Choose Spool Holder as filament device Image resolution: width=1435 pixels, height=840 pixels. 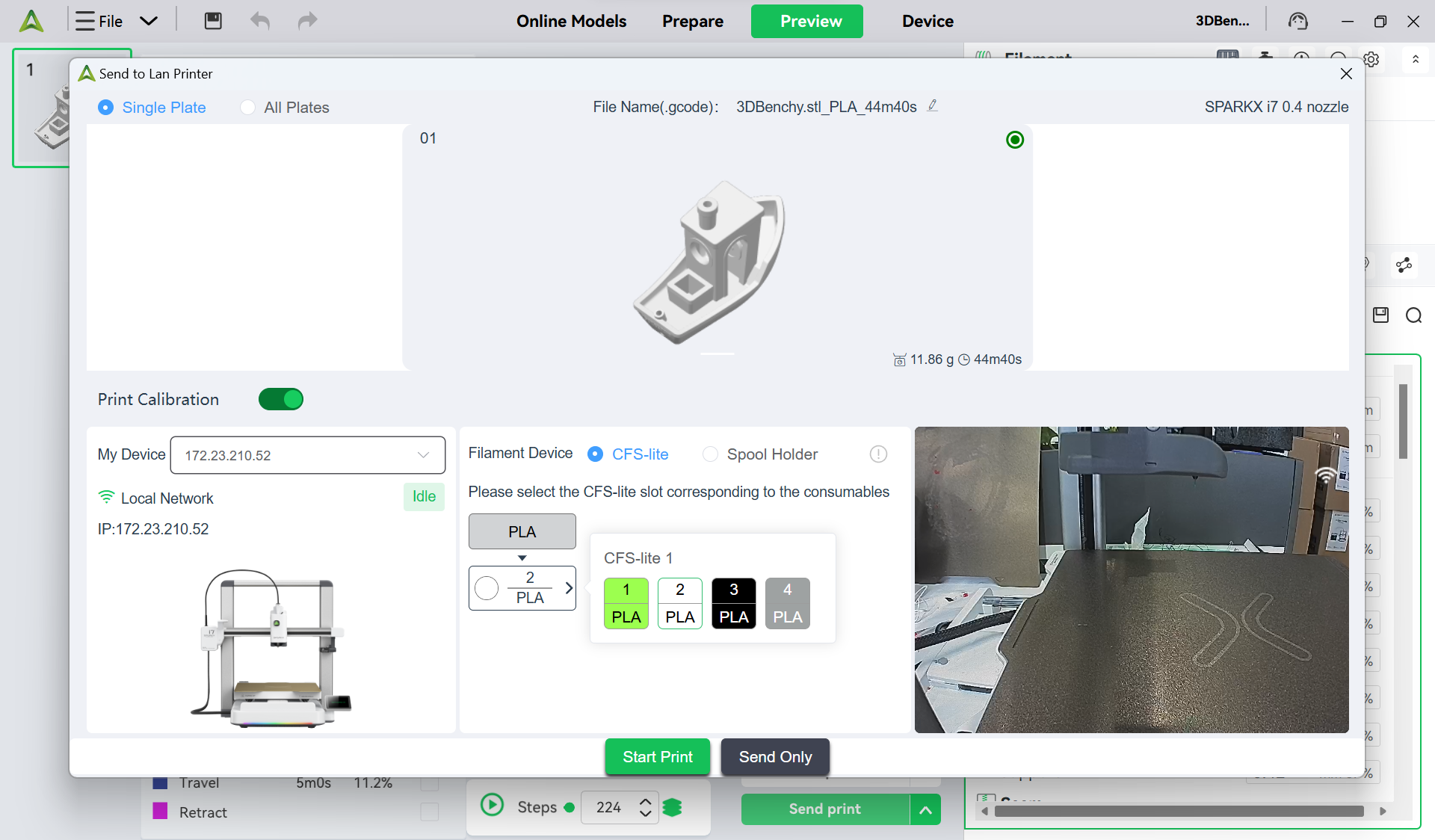[x=711, y=454]
